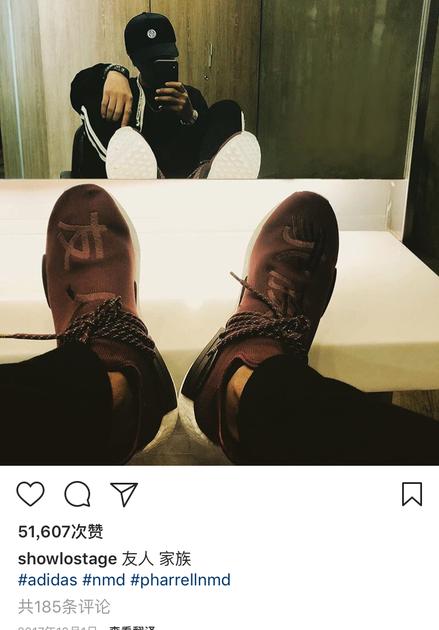Screen dimensions: 439x630
Task: Open the showlostage profile from the caption
Action: (x=67, y=559)
